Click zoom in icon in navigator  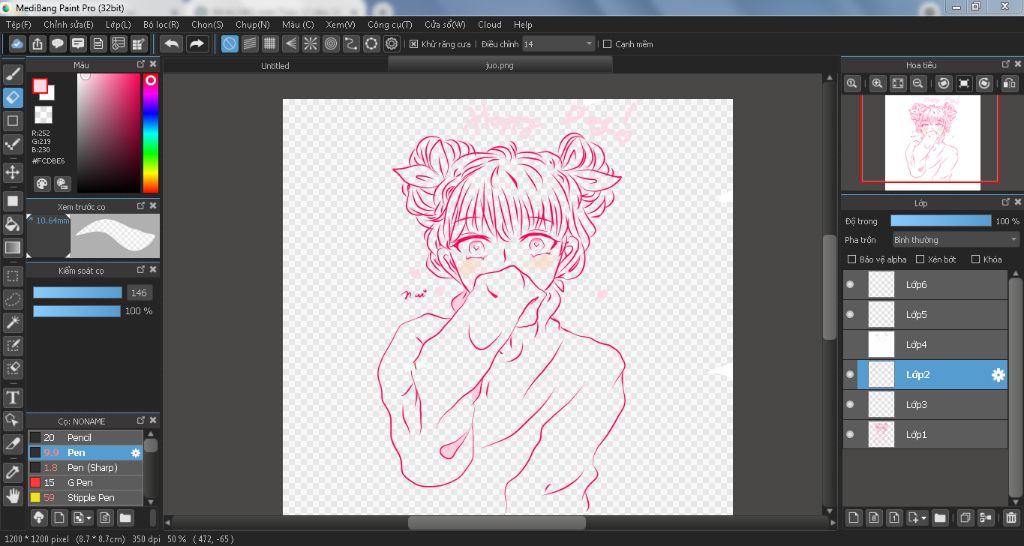tap(878, 83)
